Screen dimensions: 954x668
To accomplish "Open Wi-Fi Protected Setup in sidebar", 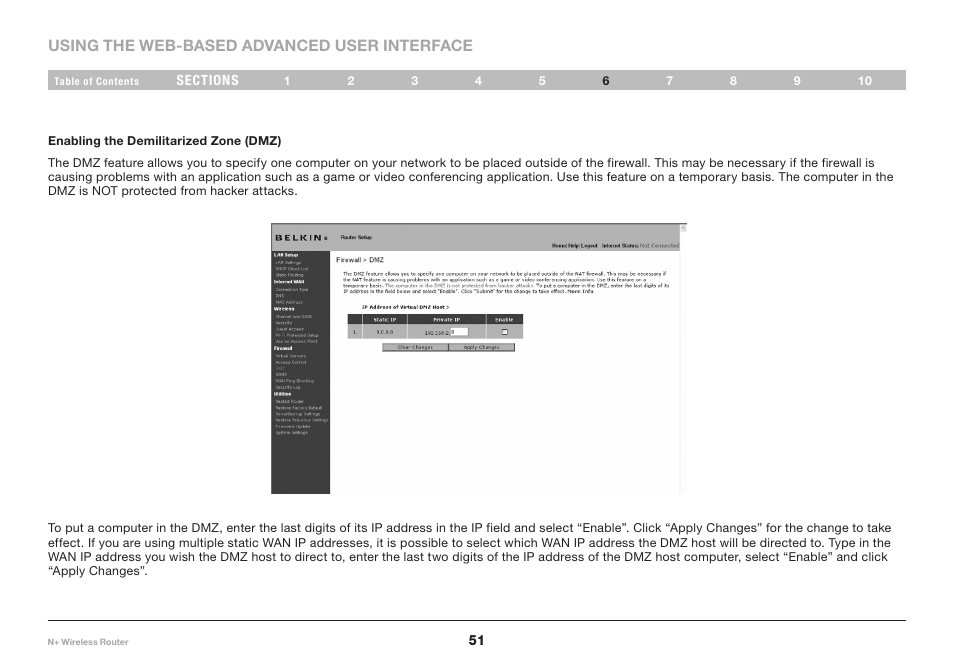I will point(296,335).
